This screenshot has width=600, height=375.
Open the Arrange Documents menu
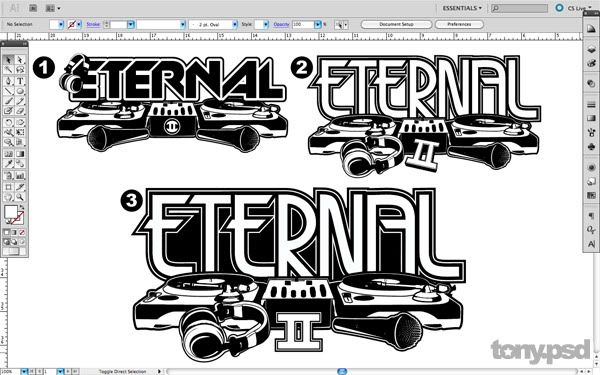[x=53, y=8]
